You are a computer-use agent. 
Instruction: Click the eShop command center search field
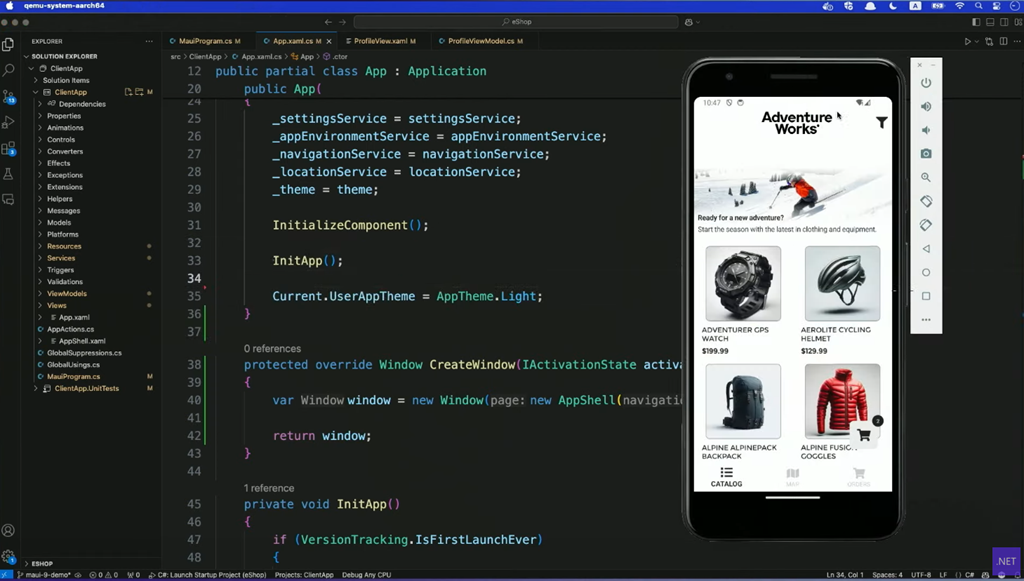click(516, 22)
